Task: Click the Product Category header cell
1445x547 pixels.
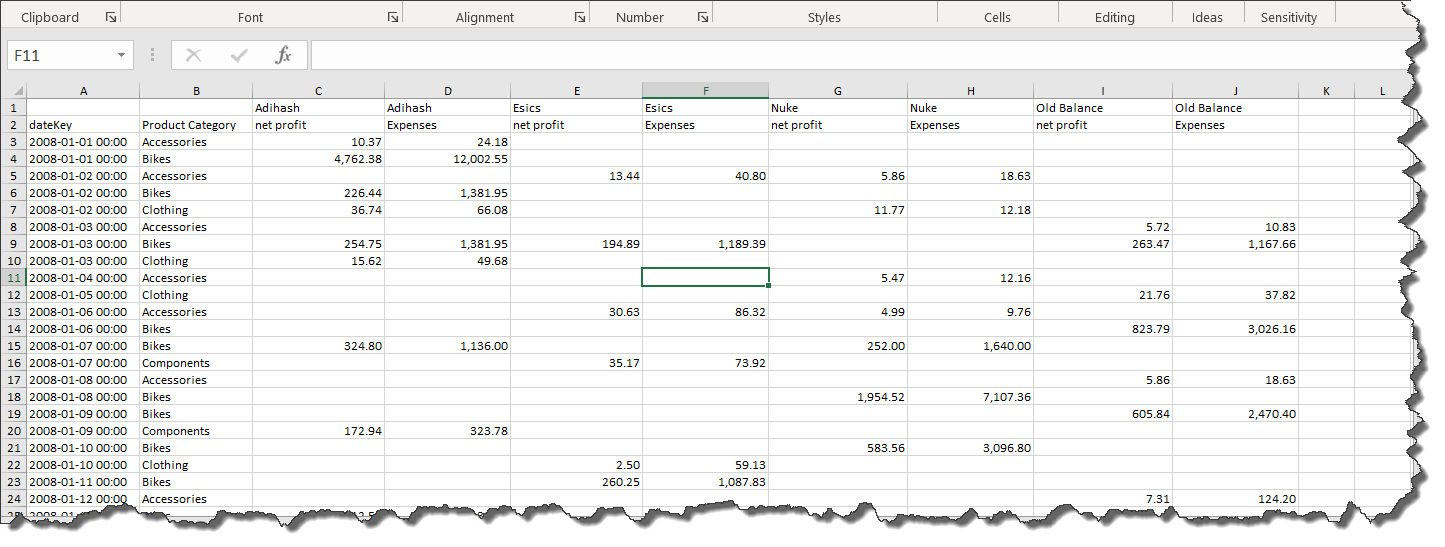Action: tap(195, 125)
